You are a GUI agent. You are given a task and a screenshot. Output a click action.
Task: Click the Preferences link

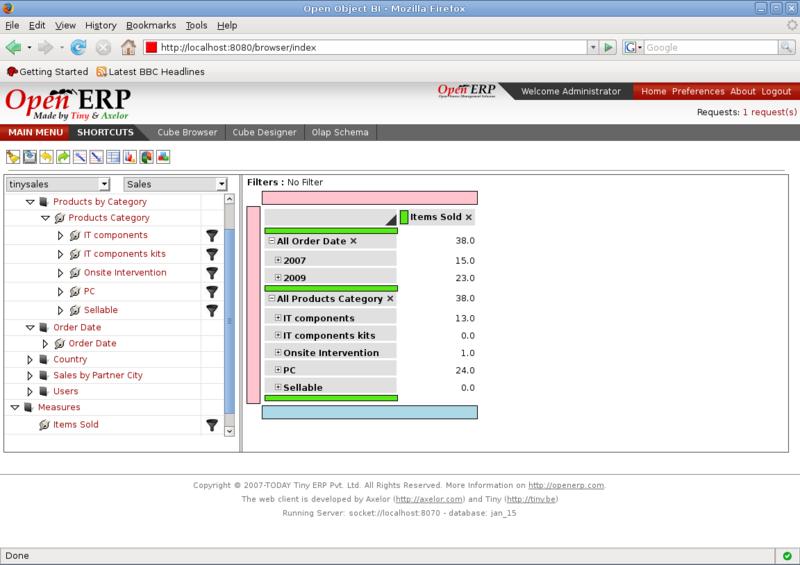[x=697, y=91]
